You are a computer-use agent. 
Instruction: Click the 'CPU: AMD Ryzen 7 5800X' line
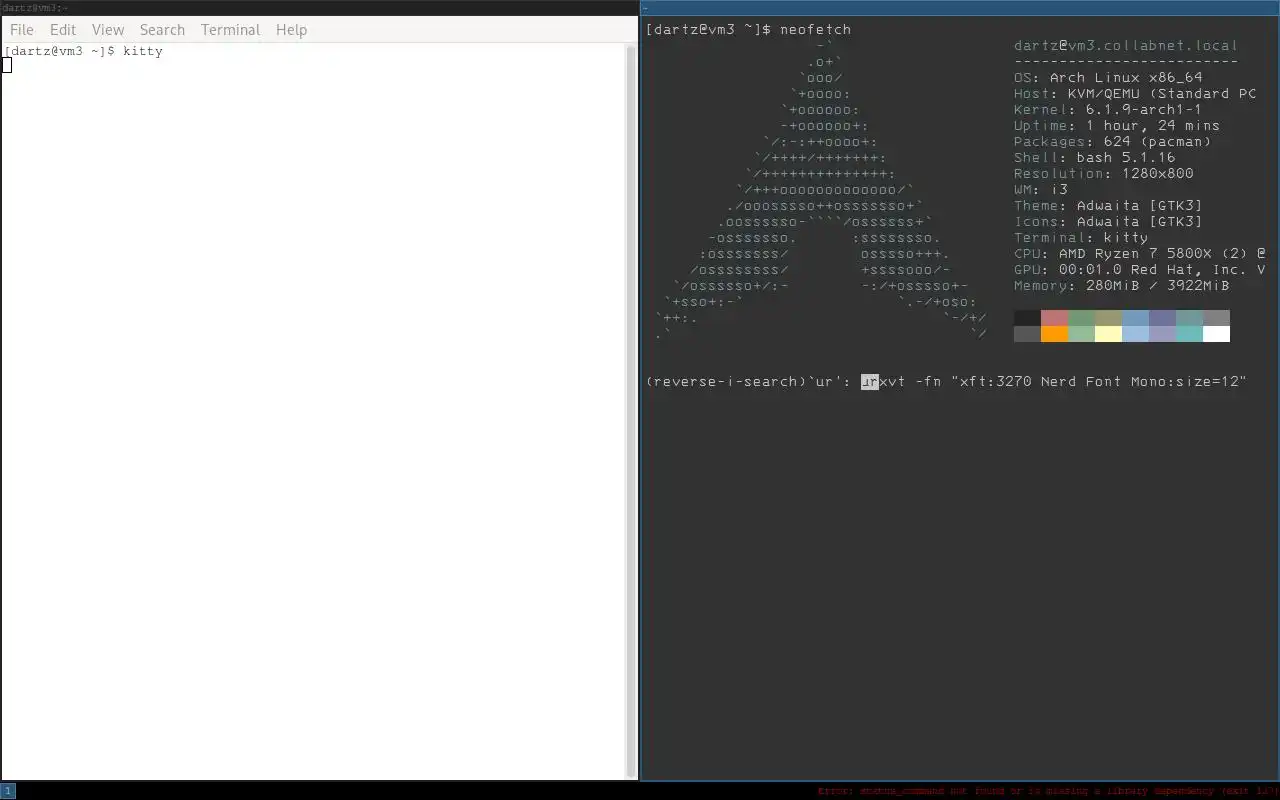1139,254
